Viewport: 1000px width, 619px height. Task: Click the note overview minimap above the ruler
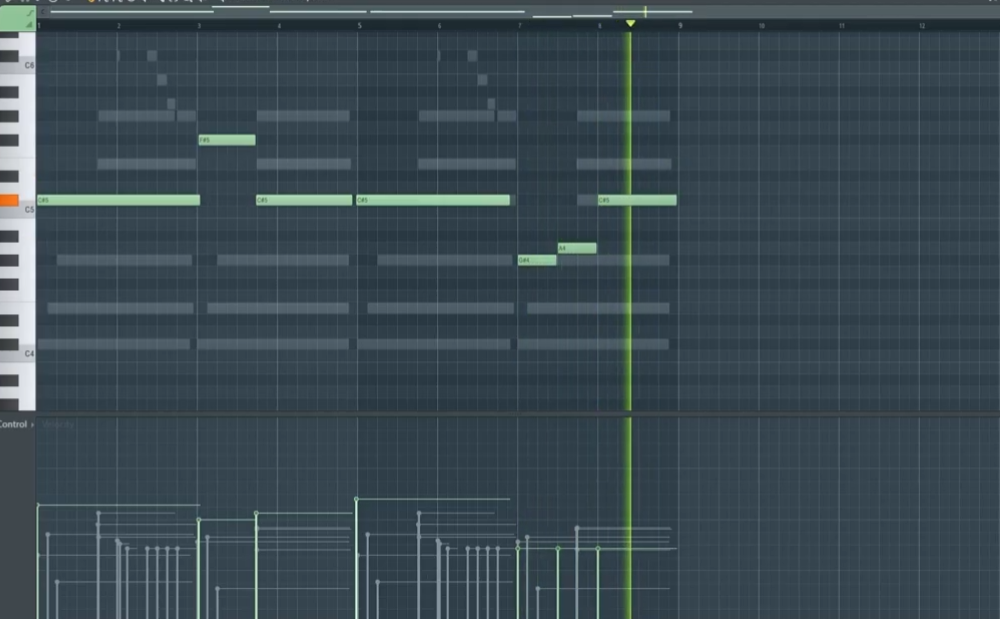pos(517,11)
